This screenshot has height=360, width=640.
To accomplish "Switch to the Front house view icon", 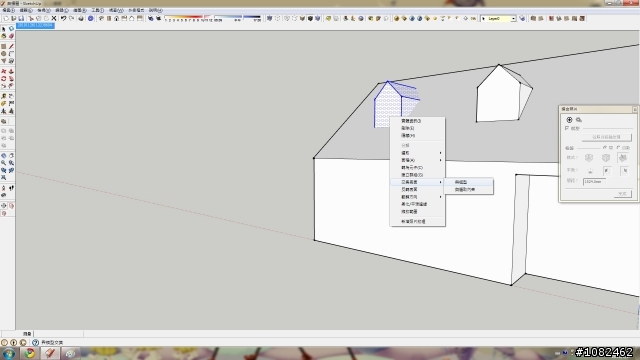I will [x=117, y=18].
